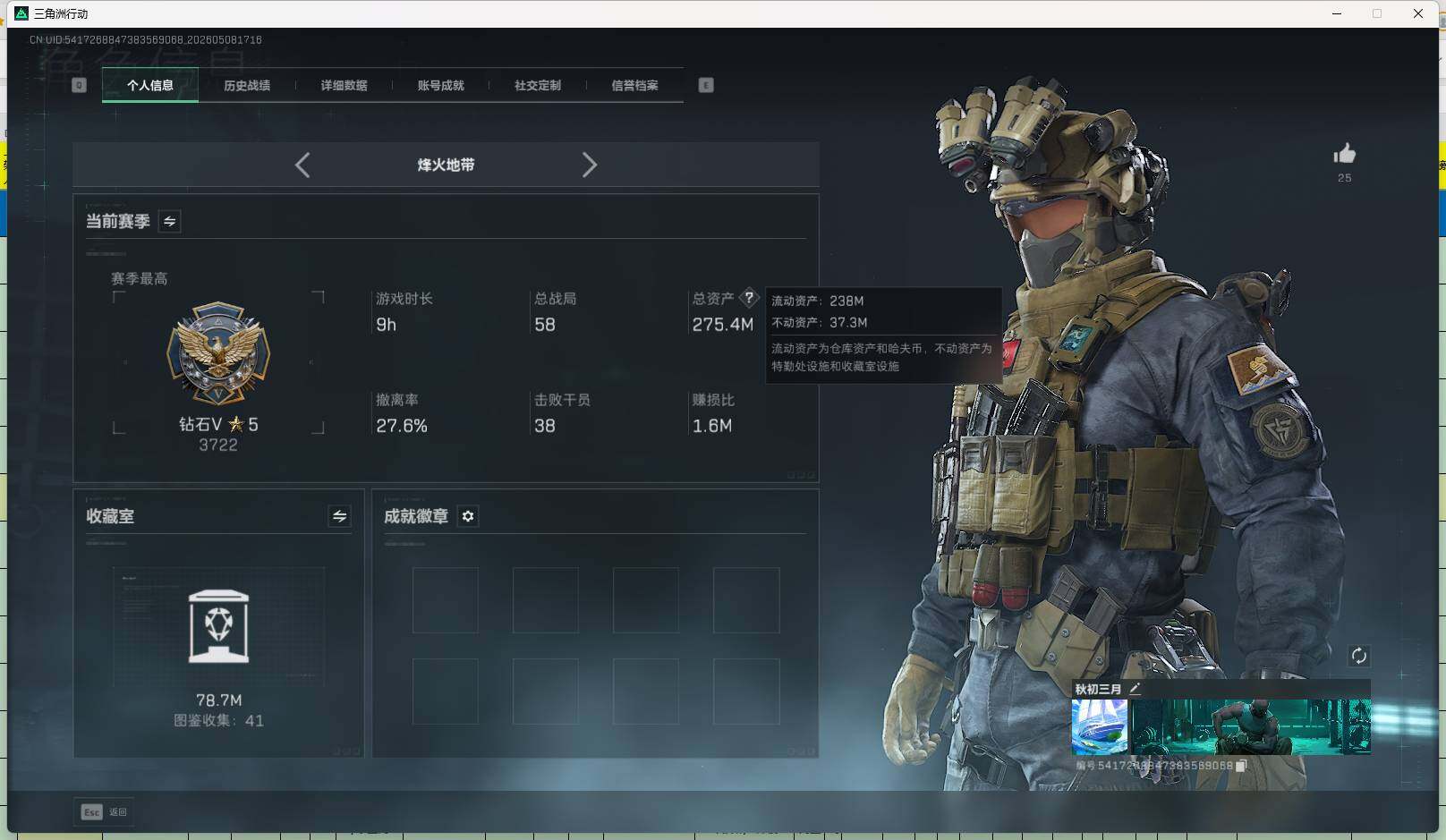Click the 烽火地带 mode title
The image size is (1446, 840).
[x=446, y=165]
